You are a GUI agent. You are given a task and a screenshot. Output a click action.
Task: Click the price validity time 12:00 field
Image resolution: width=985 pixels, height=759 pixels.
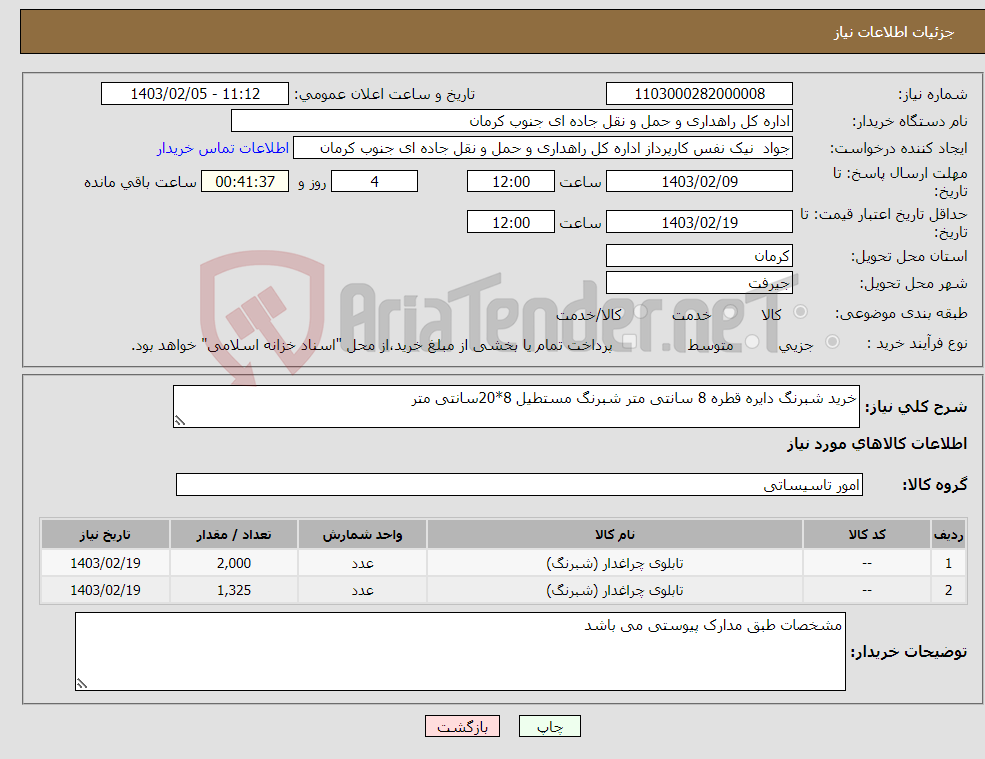point(511,222)
